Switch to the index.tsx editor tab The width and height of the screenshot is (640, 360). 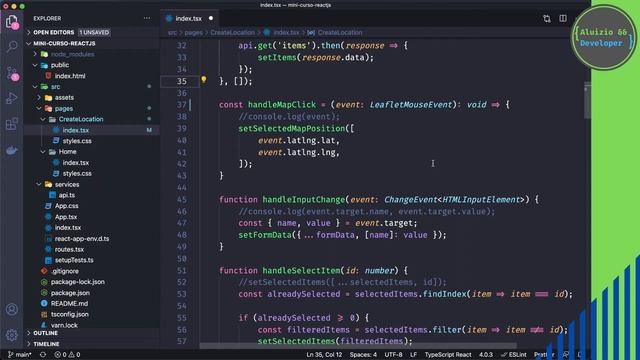[x=189, y=18]
